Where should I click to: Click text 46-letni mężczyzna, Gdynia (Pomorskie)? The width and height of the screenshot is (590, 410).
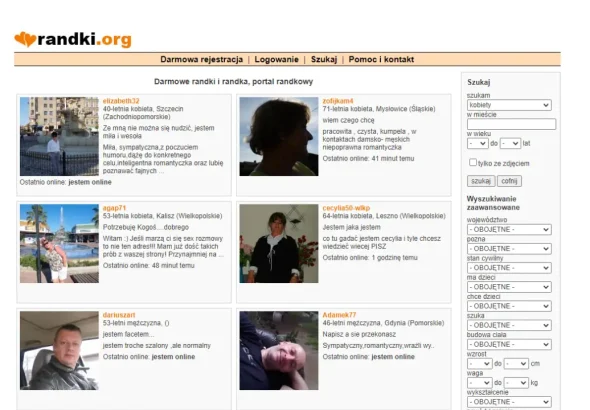pyautogui.click(x=383, y=323)
